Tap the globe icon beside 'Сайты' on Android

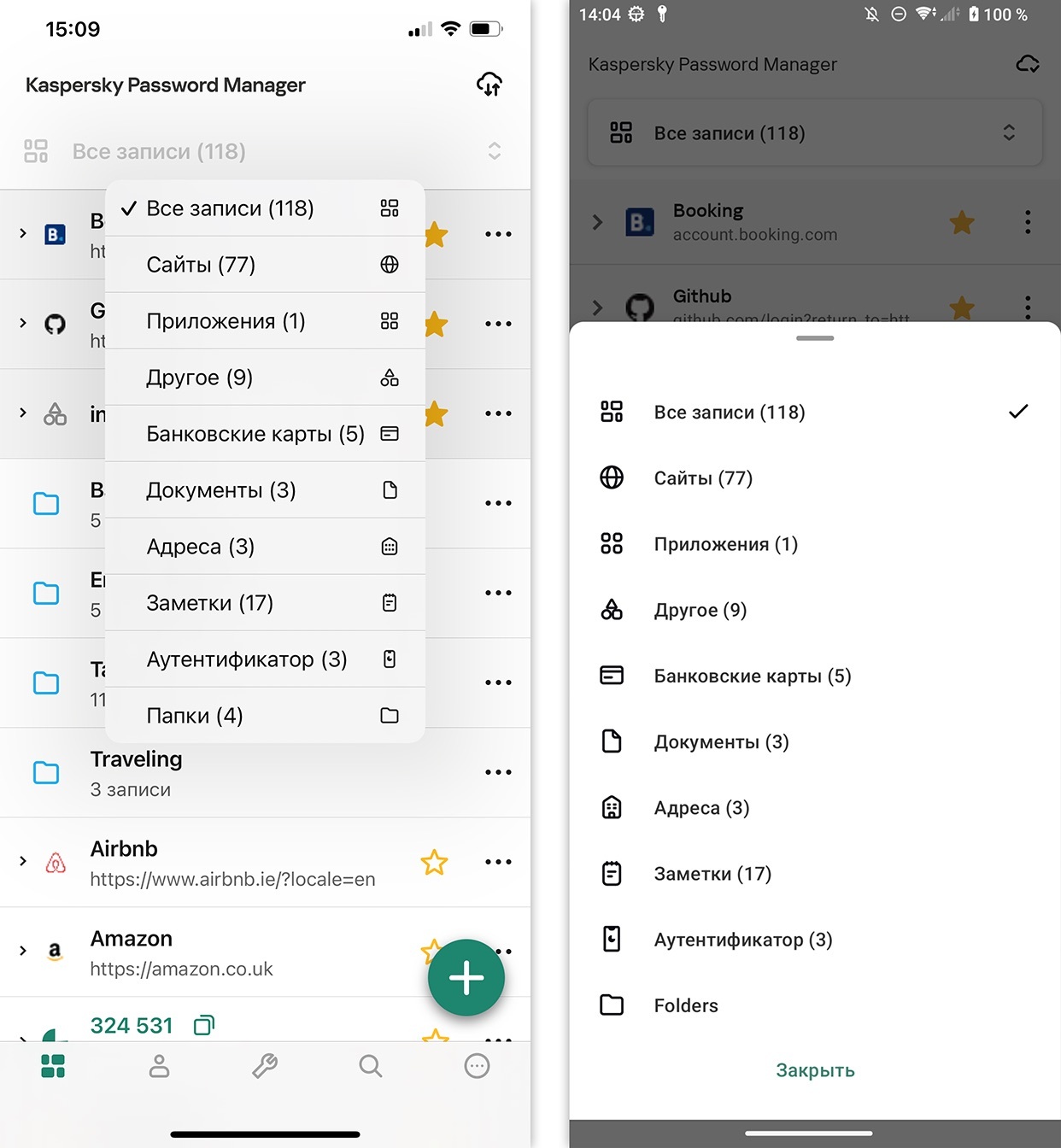pos(612,477)
